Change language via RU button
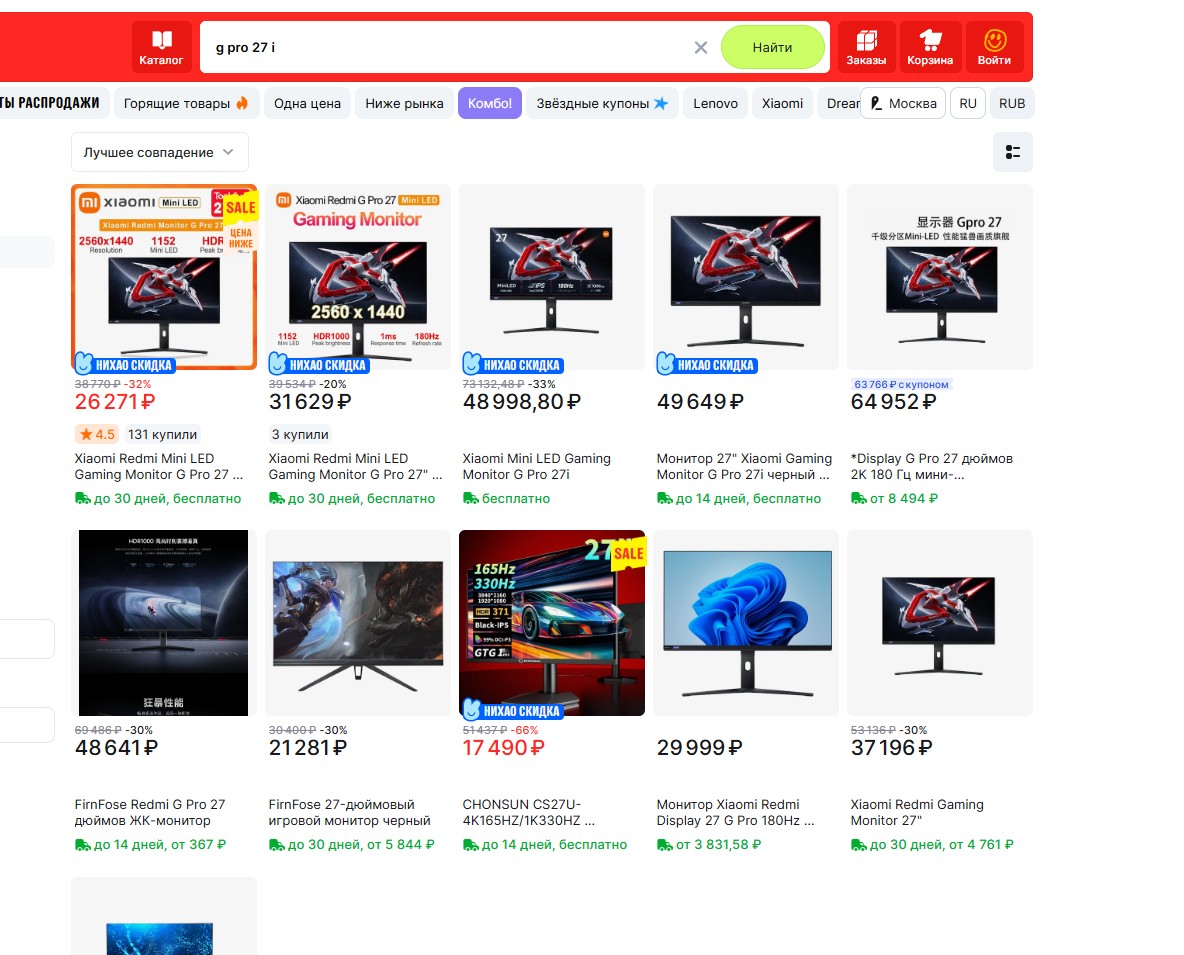The image size is (1184, 955). coord(968,103)
